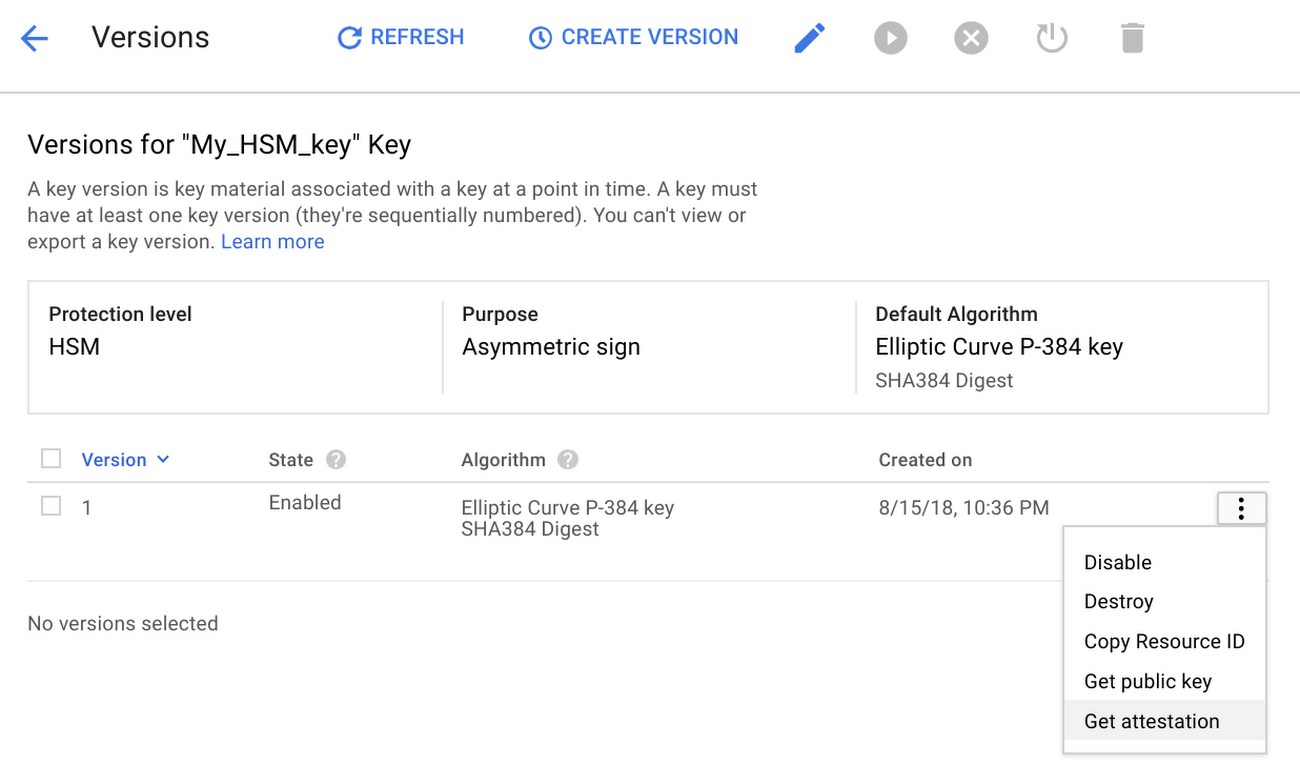Viewport: 1300px width, 784px height.
Task: Toggle the select-all versions checkbox
Action: point(51,459)
